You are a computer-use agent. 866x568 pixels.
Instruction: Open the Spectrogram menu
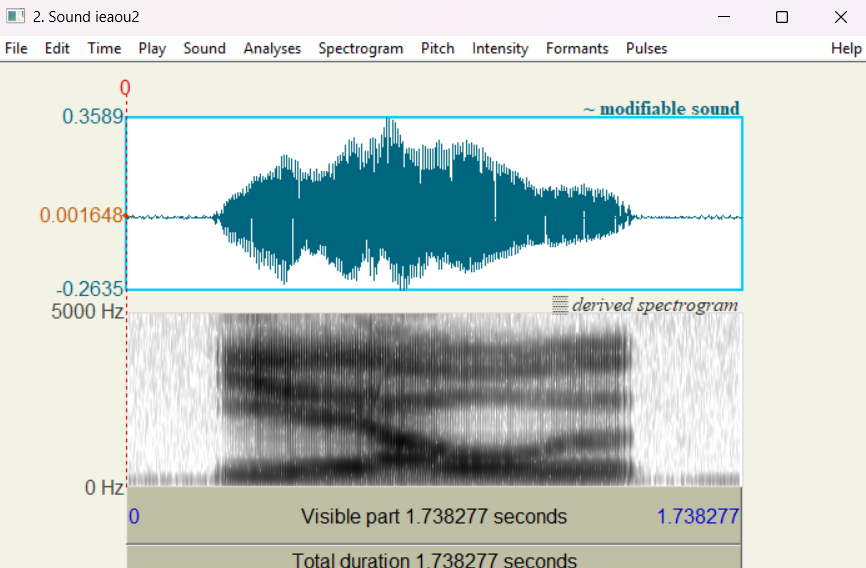(361, 49)
